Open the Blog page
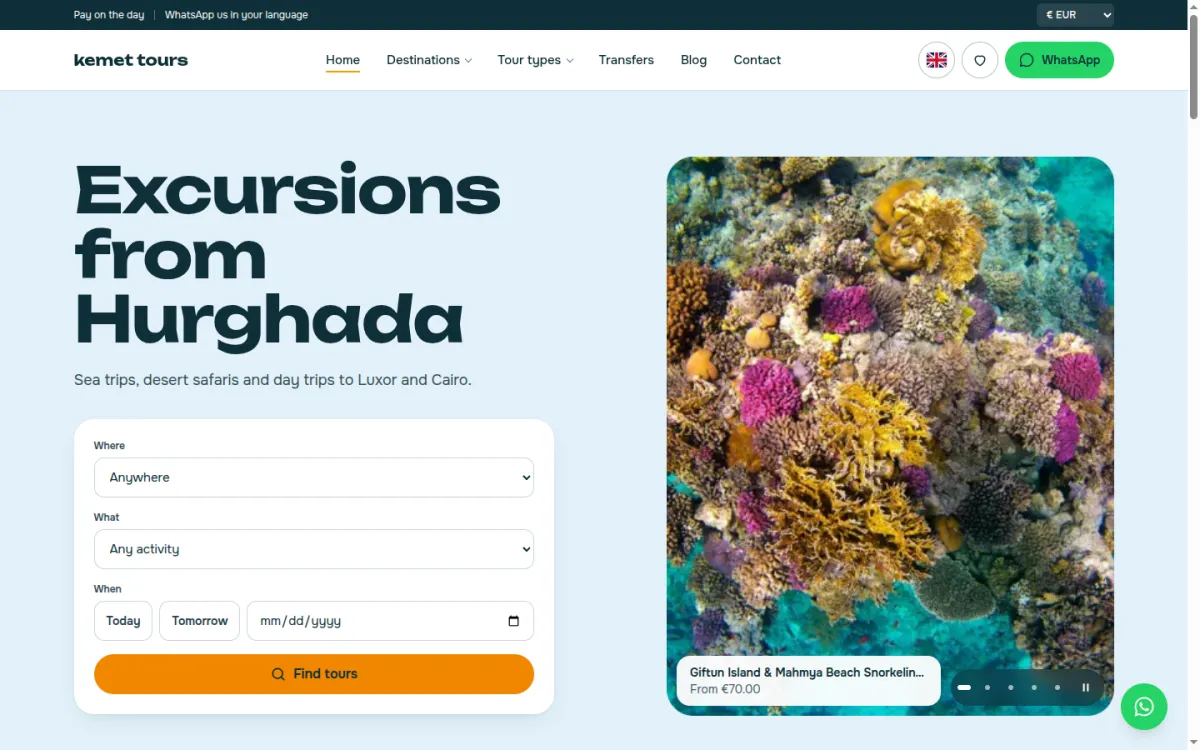 click(x=694, y=60)
